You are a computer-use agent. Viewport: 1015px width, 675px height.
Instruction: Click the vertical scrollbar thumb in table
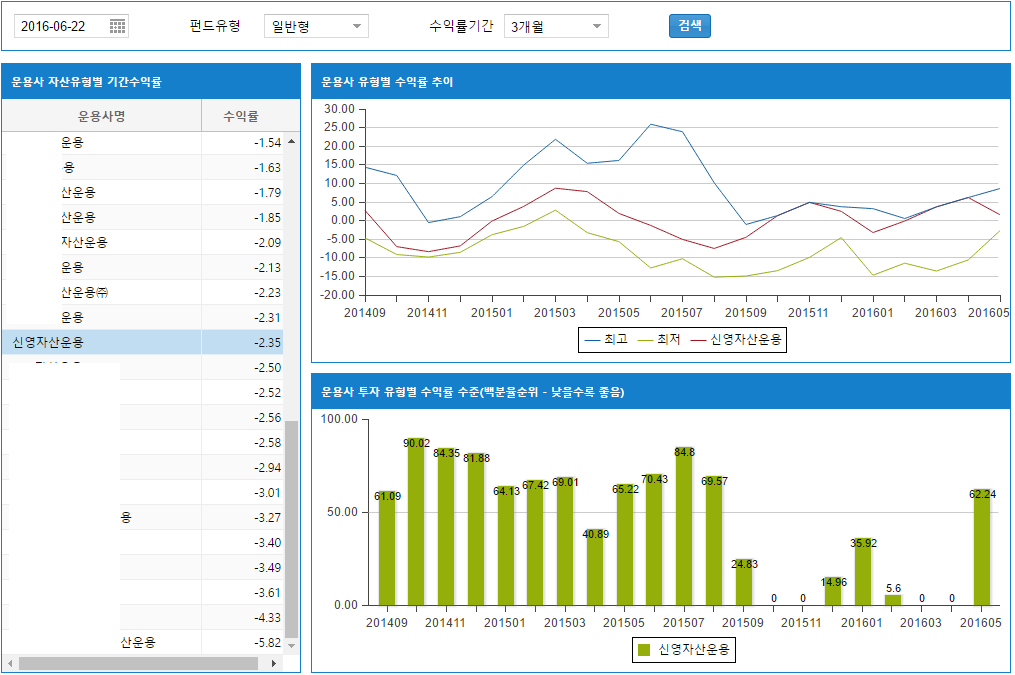[292, 528]
